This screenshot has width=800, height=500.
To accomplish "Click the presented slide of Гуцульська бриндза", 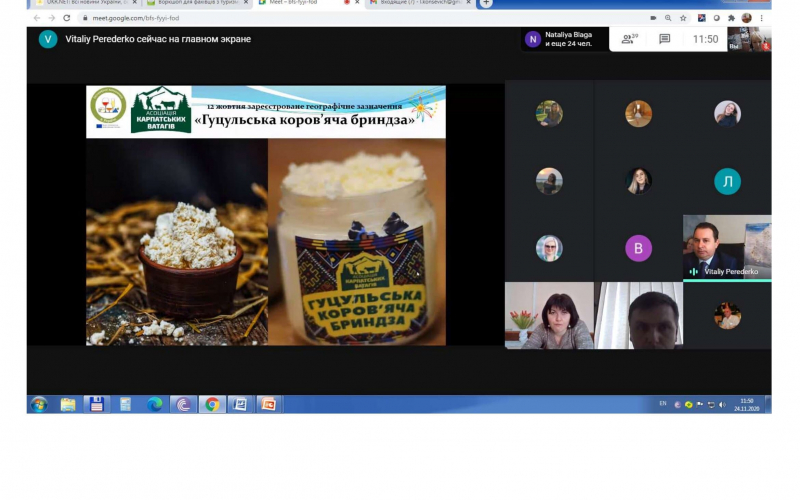I will coord(266,215).
